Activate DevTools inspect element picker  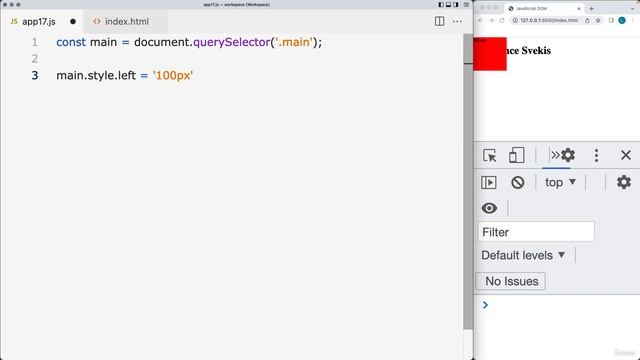[489, 156]
